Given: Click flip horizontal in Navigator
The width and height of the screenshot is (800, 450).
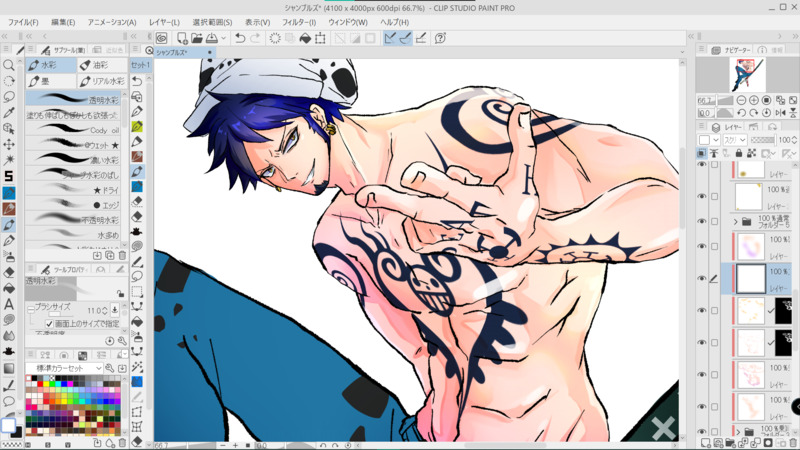Looking at the screenshot, I should tap(780, 113).
